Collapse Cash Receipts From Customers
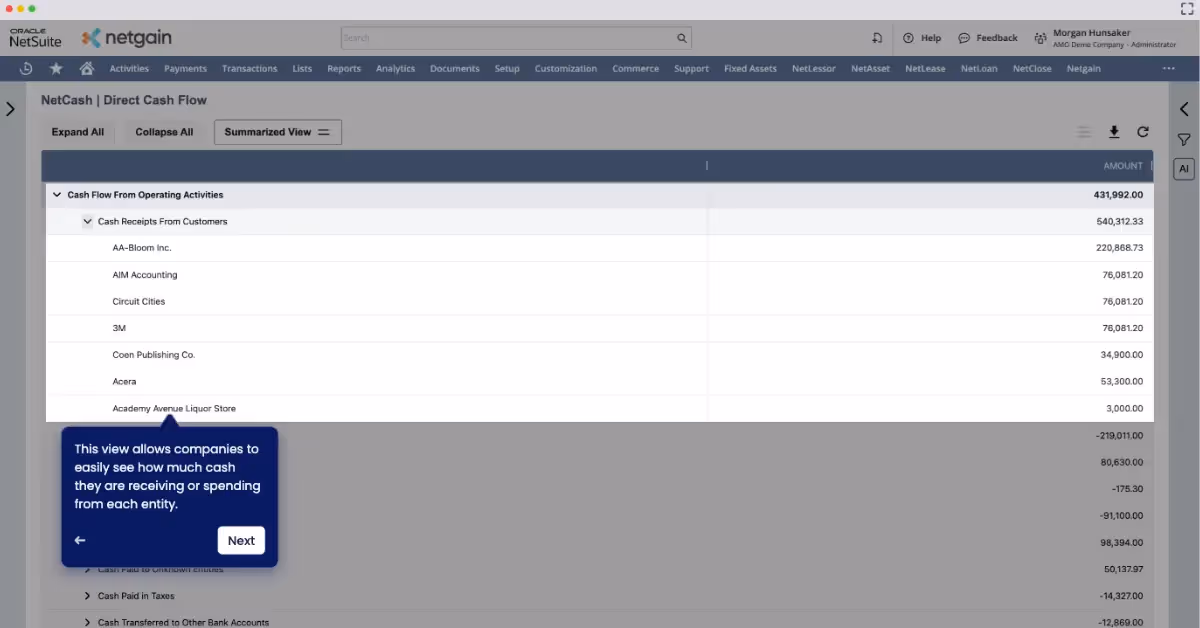This screenshot has height=628, width=1200. (x=88, y=221)
